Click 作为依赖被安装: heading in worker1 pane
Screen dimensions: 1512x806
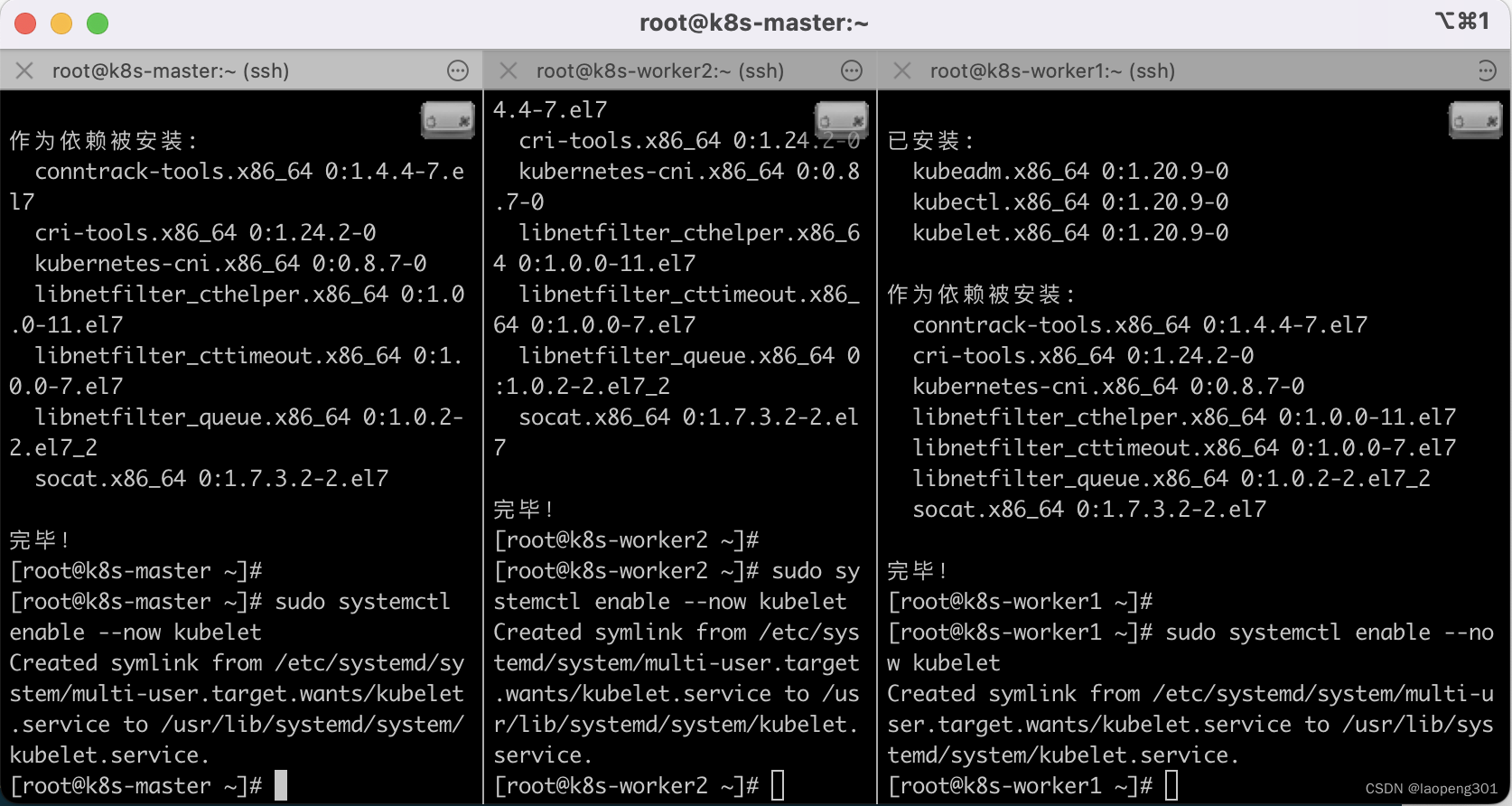click(x=981, y=295)
